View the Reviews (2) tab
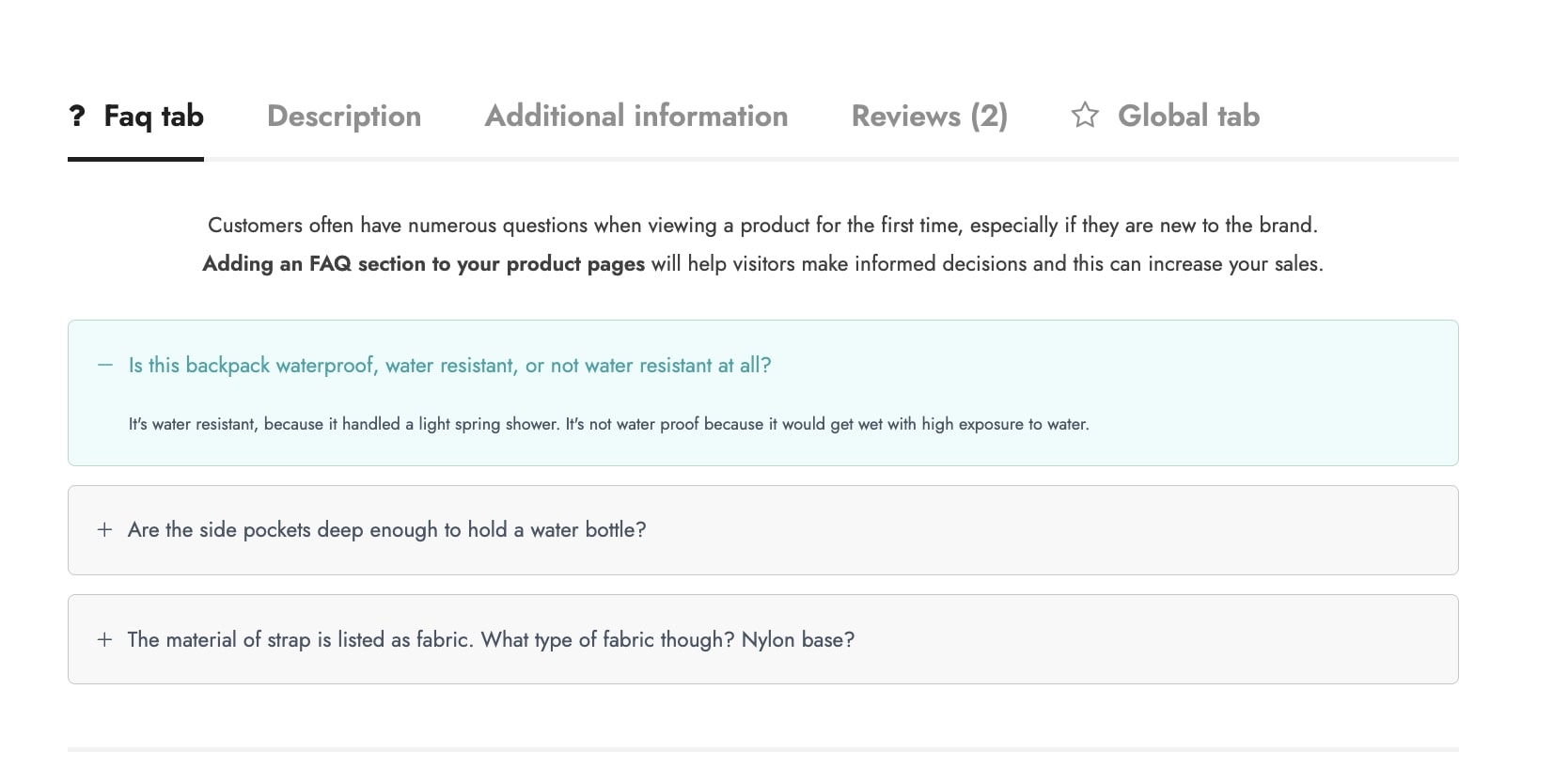The width and height of the screenshot is (1553, 784). 929,117
